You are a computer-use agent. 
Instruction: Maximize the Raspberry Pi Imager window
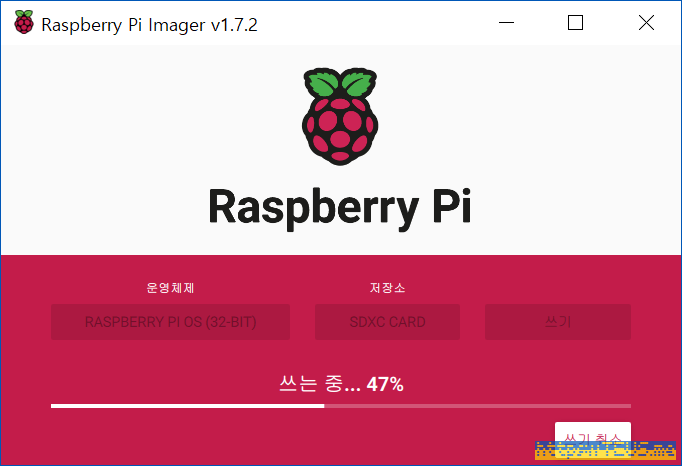coord(575,23)
